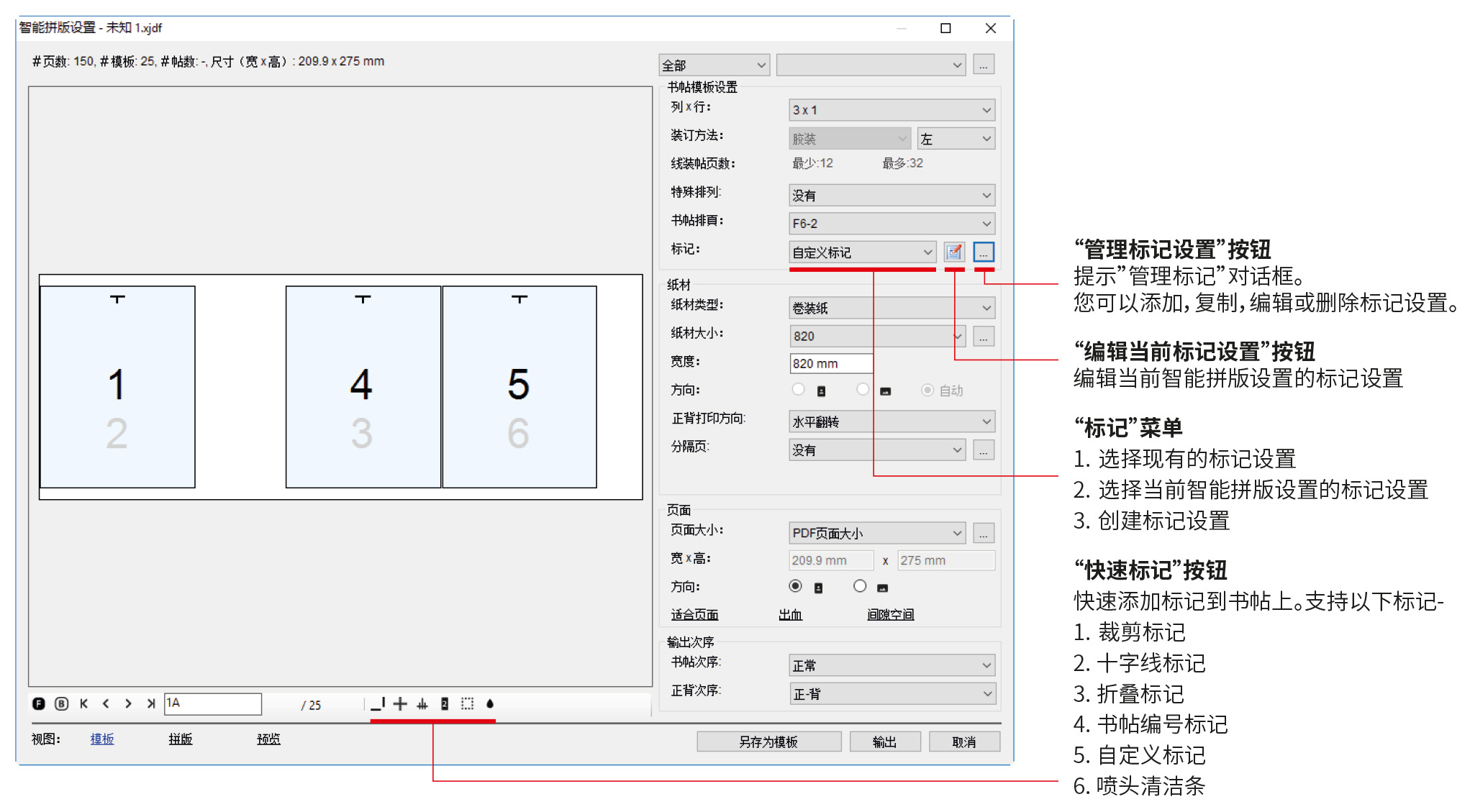Expand the 标记 自定义标记 dropdown
Image resolution: width=1470 pixels, height=812 pixels.
(x=862, y=252)
